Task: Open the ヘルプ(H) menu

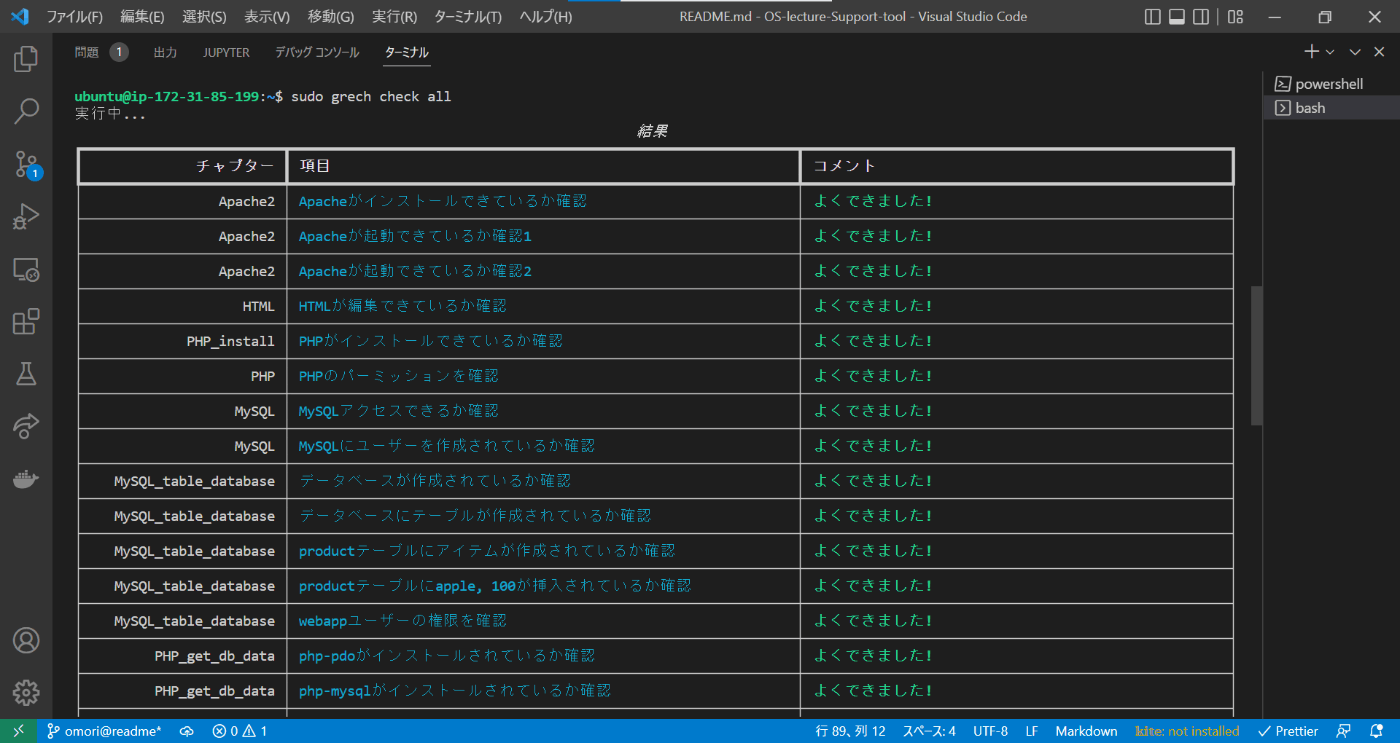Action: [546, 16]
